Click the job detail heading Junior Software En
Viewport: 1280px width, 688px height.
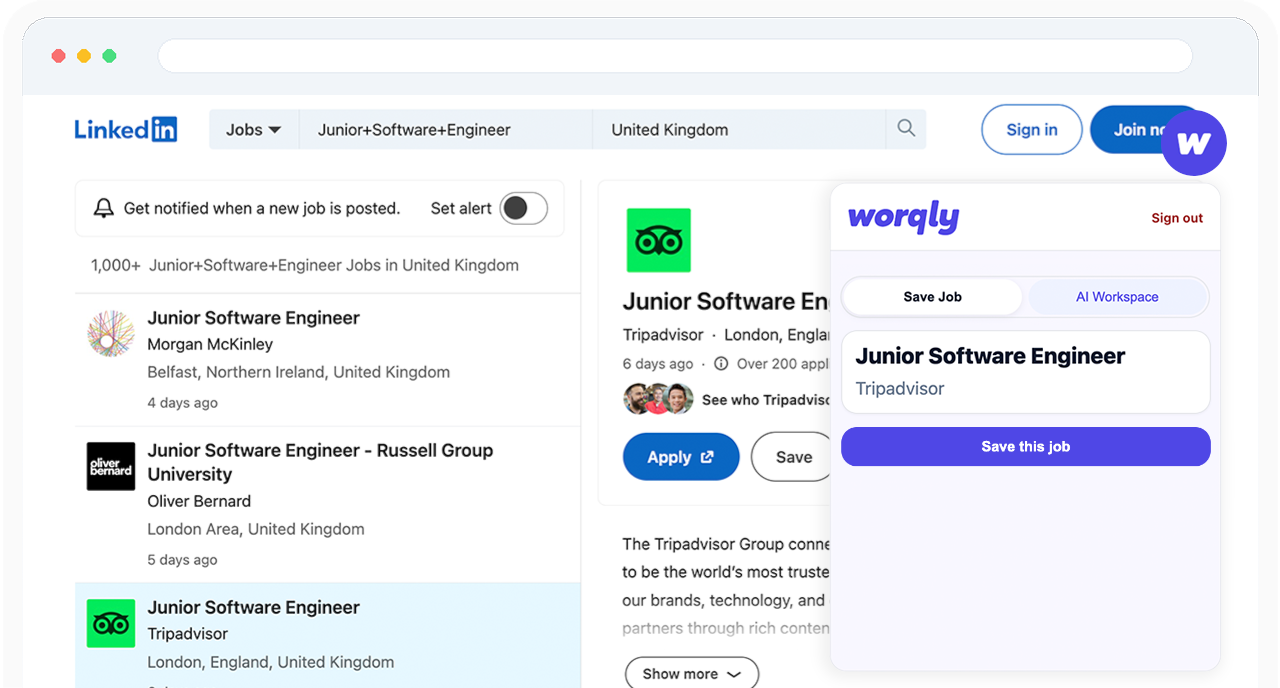tap(726, 301)
